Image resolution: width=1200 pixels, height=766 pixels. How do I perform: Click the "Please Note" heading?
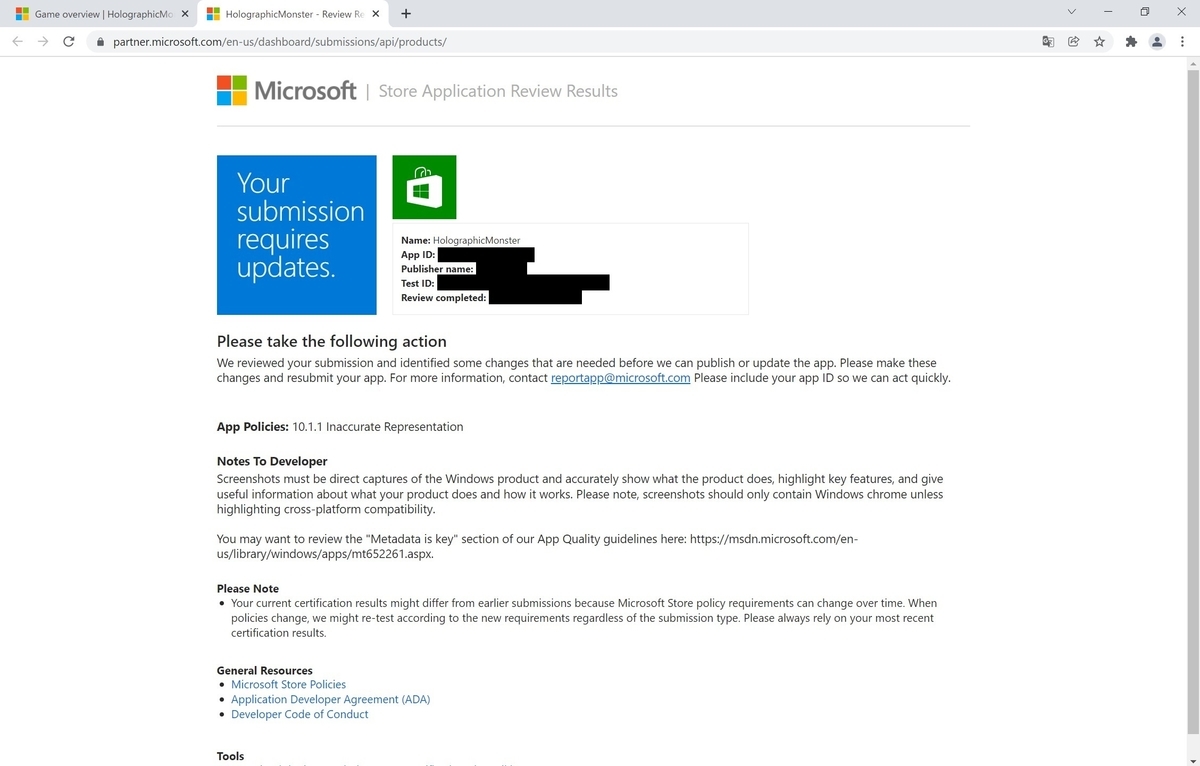coord(248,589)
